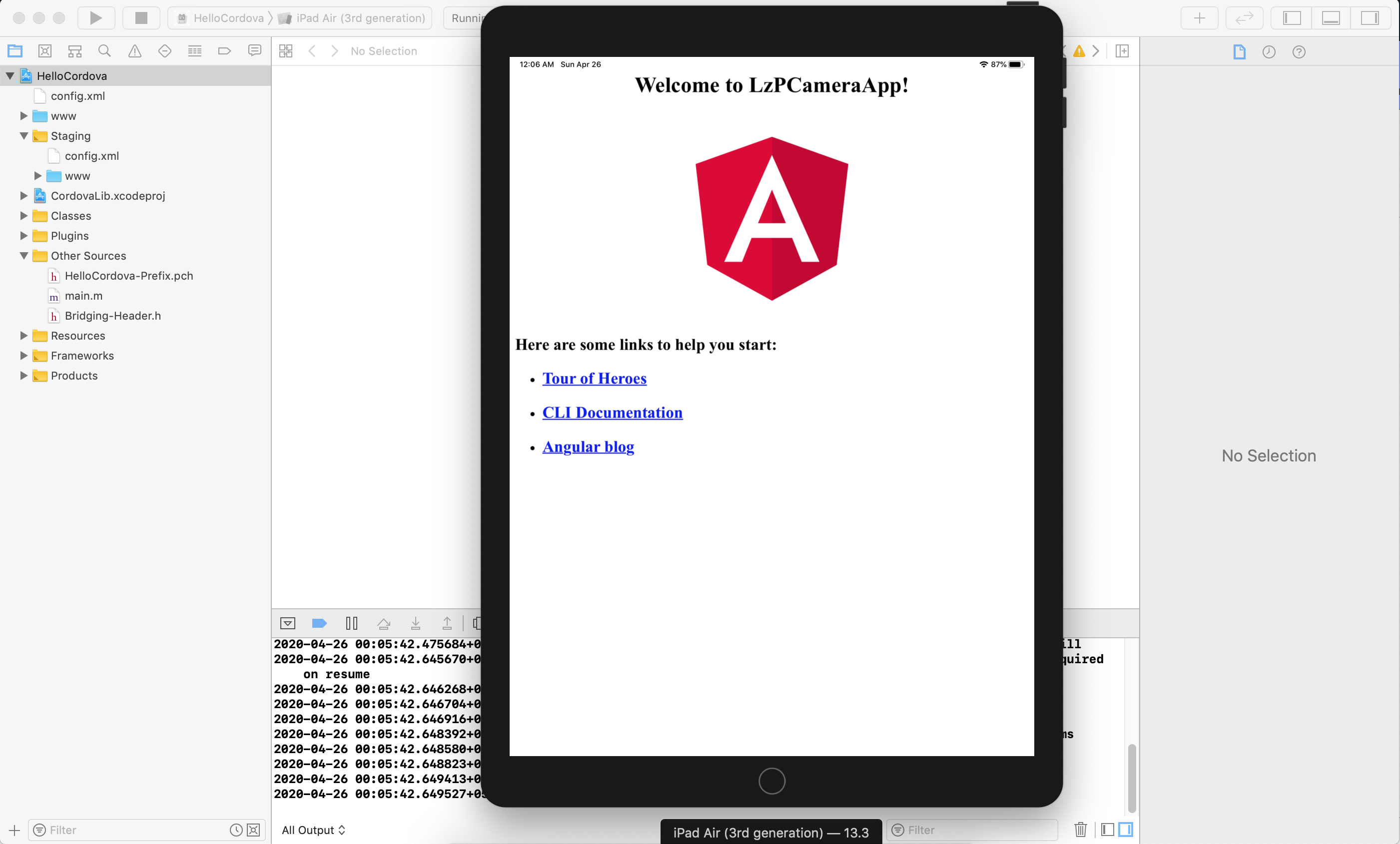Step out in debugger
The image size is (1400, 844).
pyautogui.click(x=447, y=624)
